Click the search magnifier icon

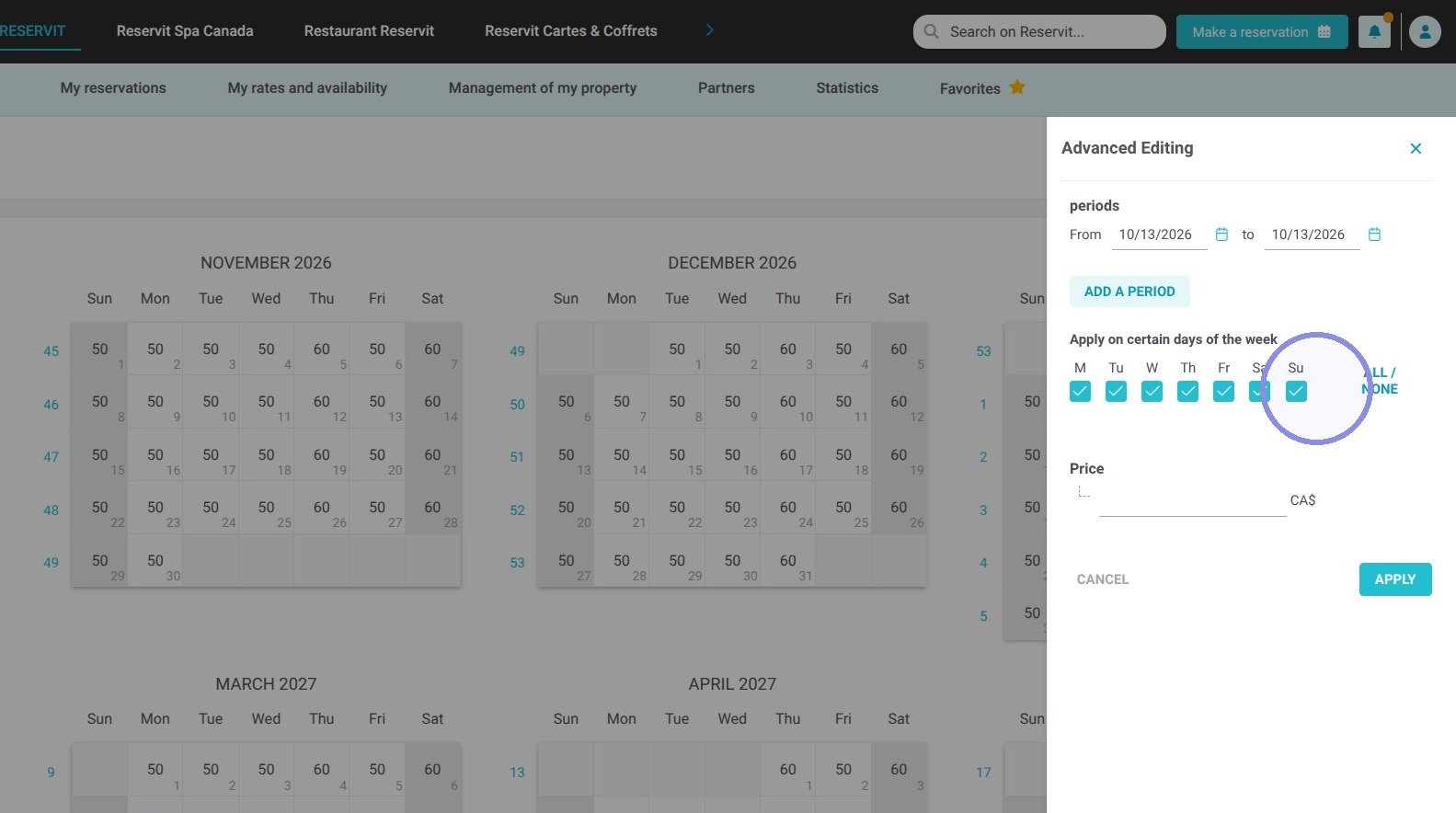click(932, 31)
